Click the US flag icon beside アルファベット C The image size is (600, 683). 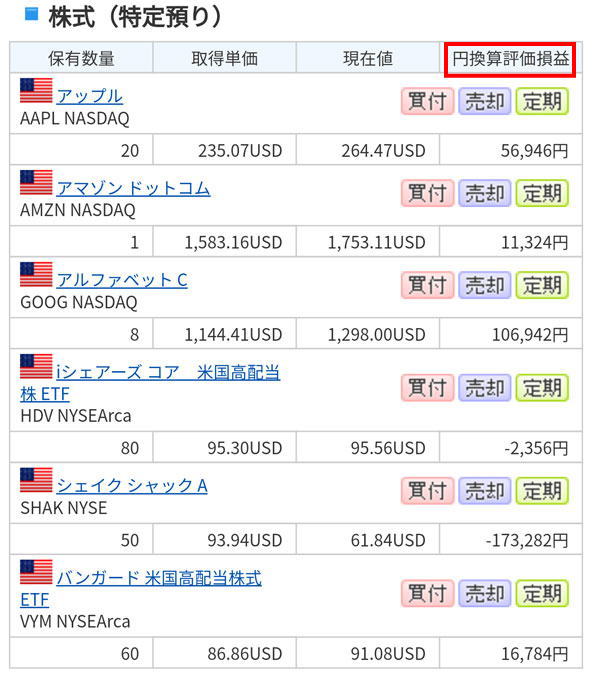click(36, 275)
